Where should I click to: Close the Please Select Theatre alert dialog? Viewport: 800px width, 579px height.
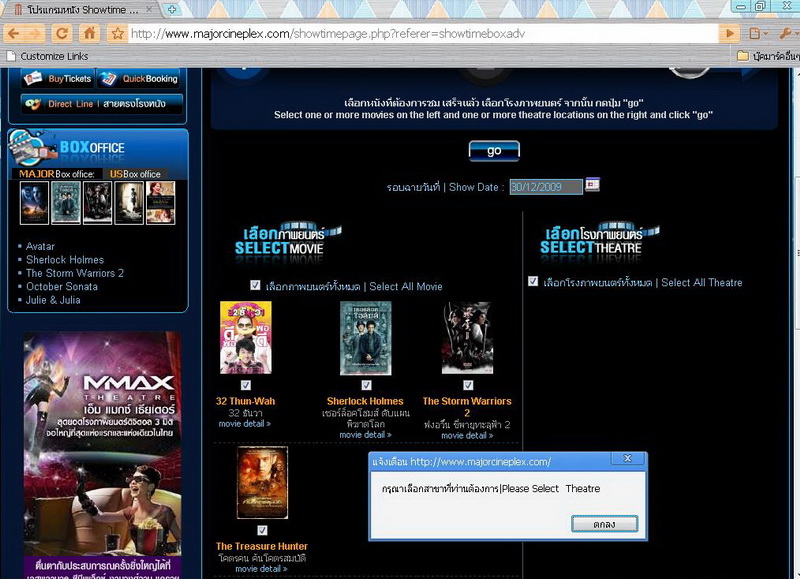pyautogui.click(x=628, y=459)
